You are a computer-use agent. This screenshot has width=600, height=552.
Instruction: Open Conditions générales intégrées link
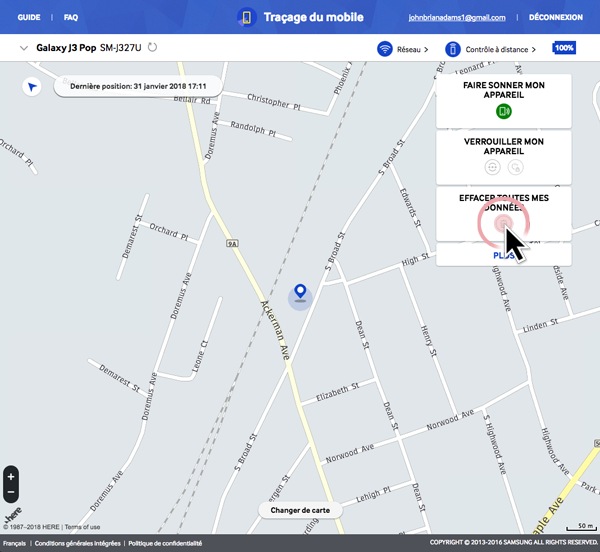pyautogui.click(x=77, y=543)
